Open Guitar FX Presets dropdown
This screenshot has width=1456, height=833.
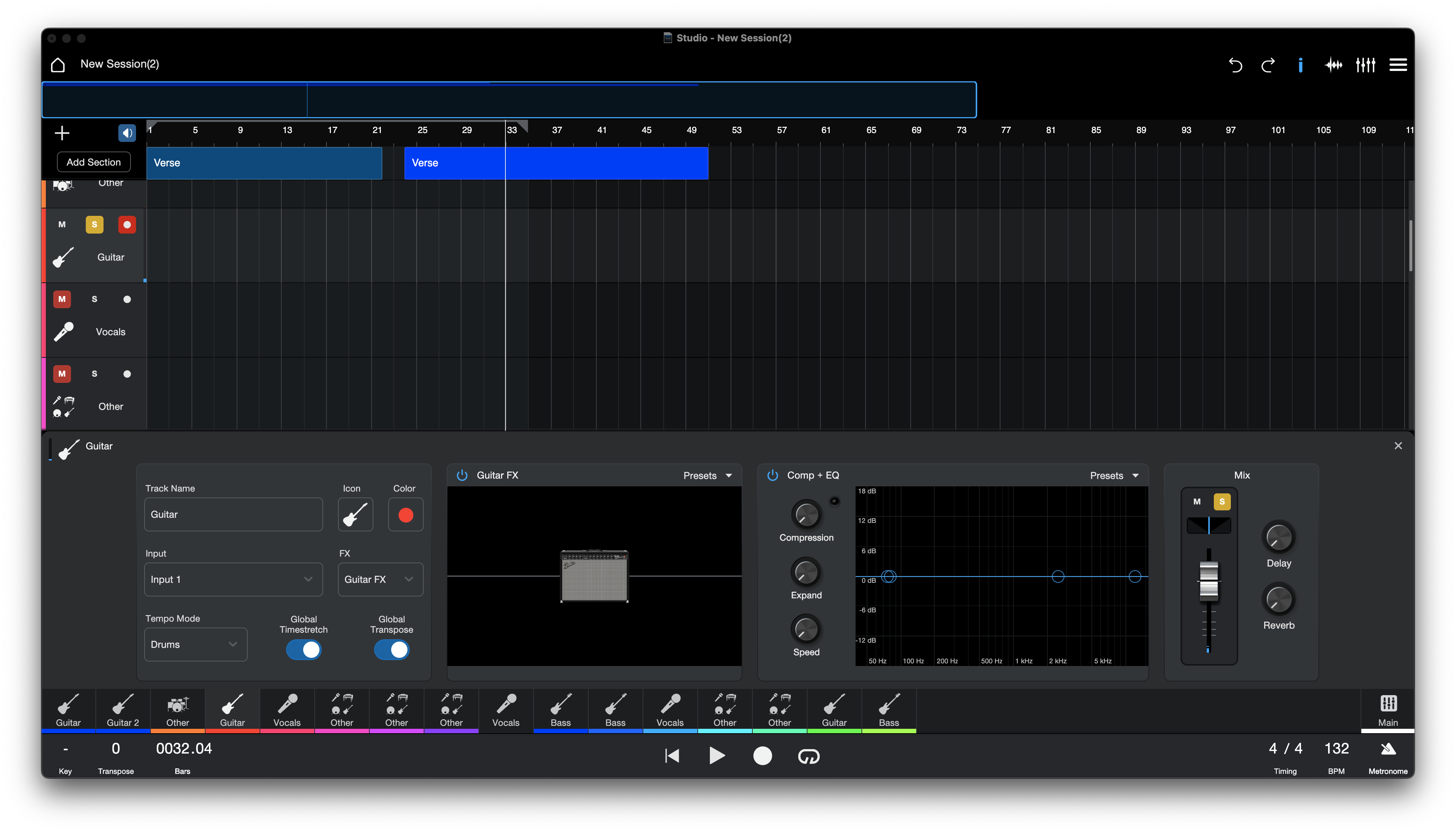pos(707,476)
